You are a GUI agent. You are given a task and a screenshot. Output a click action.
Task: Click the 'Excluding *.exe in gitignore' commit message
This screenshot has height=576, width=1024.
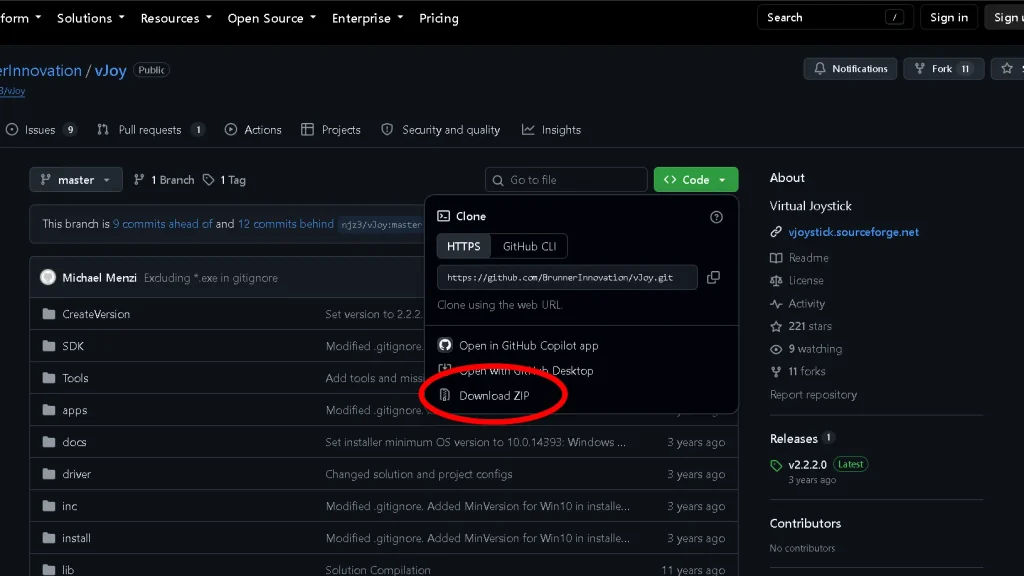pyautogui.click(x=210, y=278)
